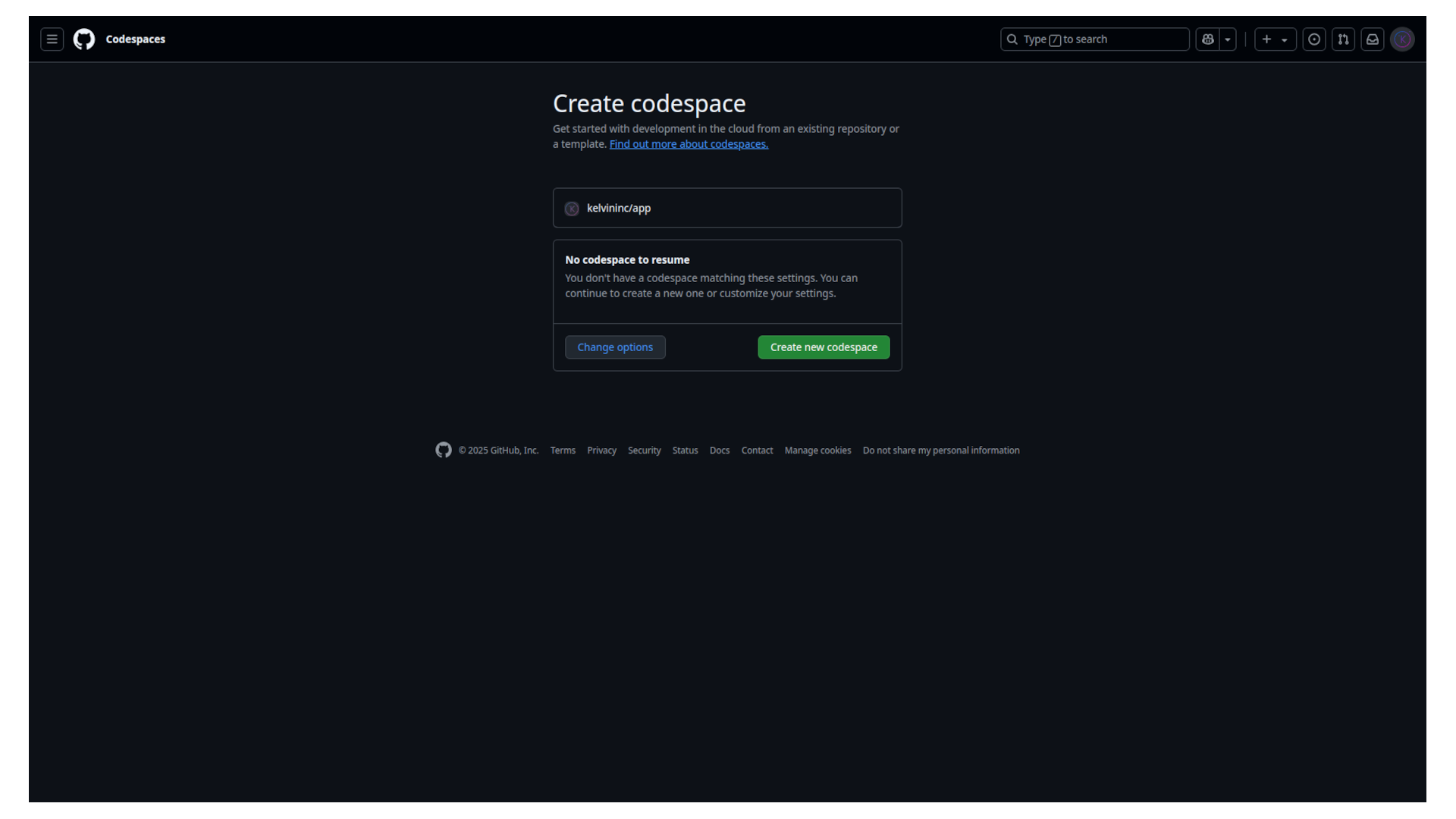1456x819 pixels.
Task: Click the search magnifier icon
Action: pyautogui.click(x=1012, y=39)
